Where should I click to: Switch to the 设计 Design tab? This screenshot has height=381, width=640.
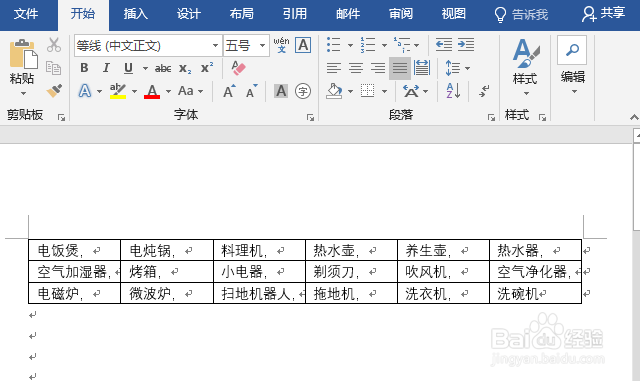coord(189,14)
